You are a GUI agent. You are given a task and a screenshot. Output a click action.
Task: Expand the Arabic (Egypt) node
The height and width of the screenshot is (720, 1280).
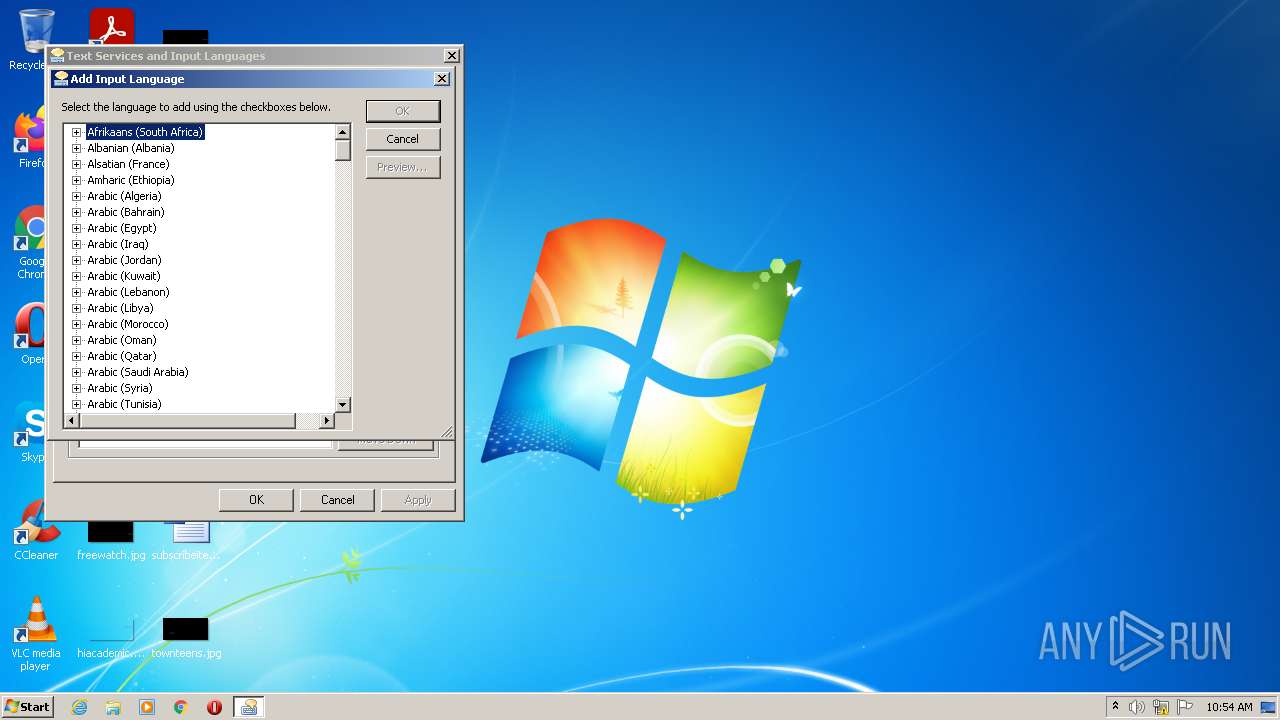click(76, 228)
